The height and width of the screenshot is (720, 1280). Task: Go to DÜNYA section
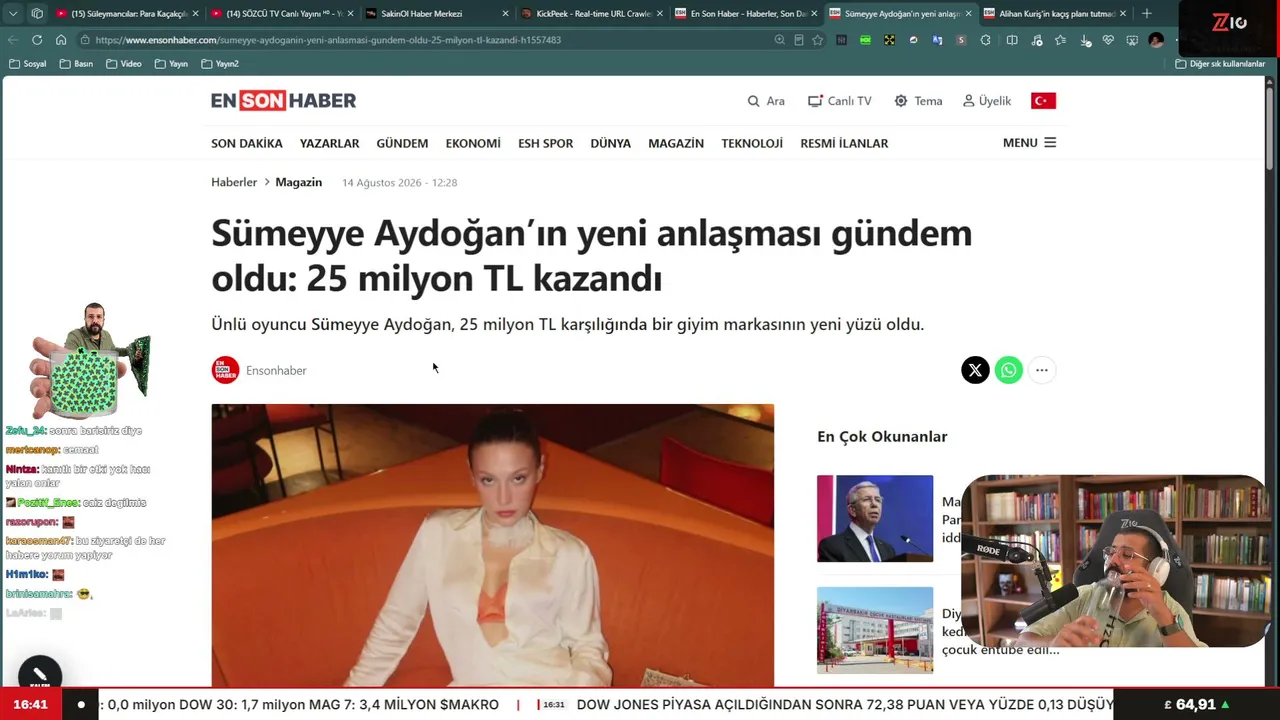(610, 143)
